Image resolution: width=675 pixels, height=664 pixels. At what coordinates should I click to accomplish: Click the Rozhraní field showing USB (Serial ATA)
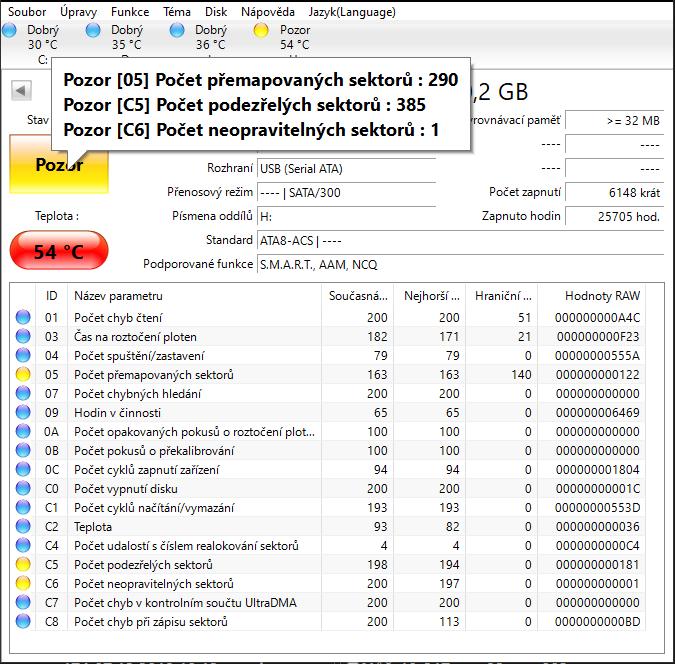click(x=346, y=167)
